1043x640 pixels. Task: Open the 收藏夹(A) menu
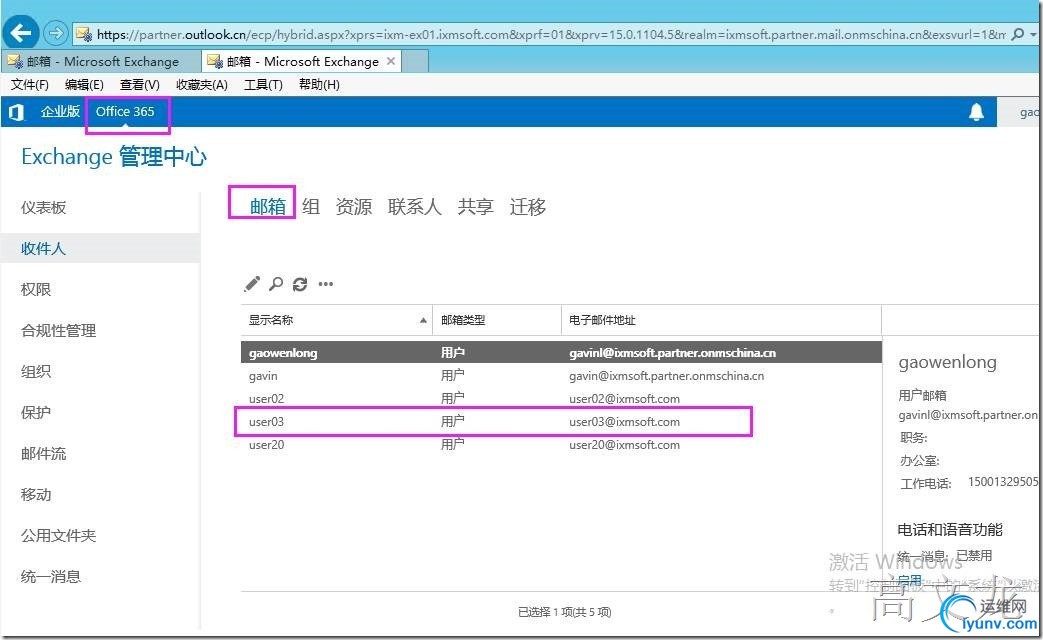pyautogui.click(x=202, y=84)
